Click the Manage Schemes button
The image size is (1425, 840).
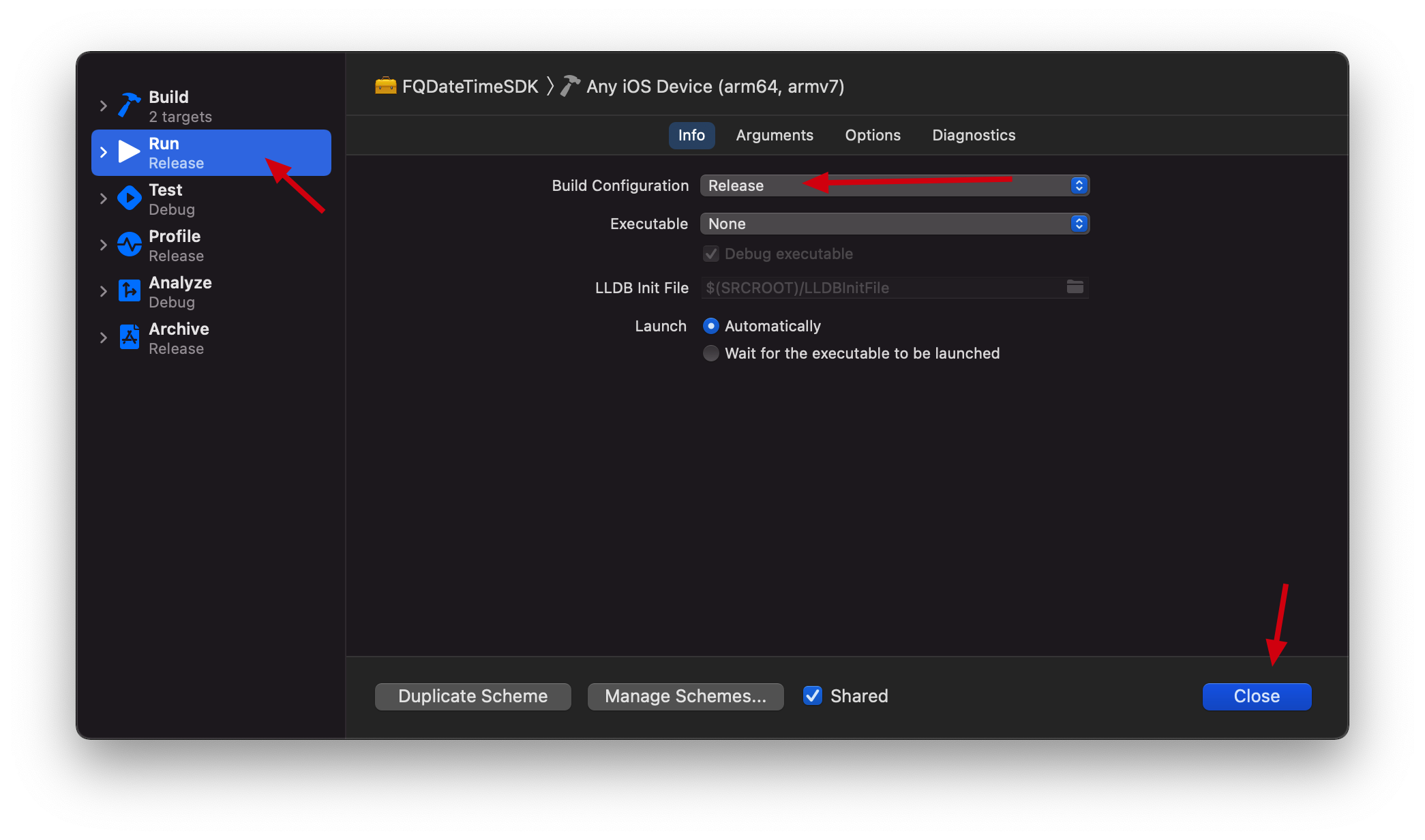pyautogui.click(x=685, y=696)
